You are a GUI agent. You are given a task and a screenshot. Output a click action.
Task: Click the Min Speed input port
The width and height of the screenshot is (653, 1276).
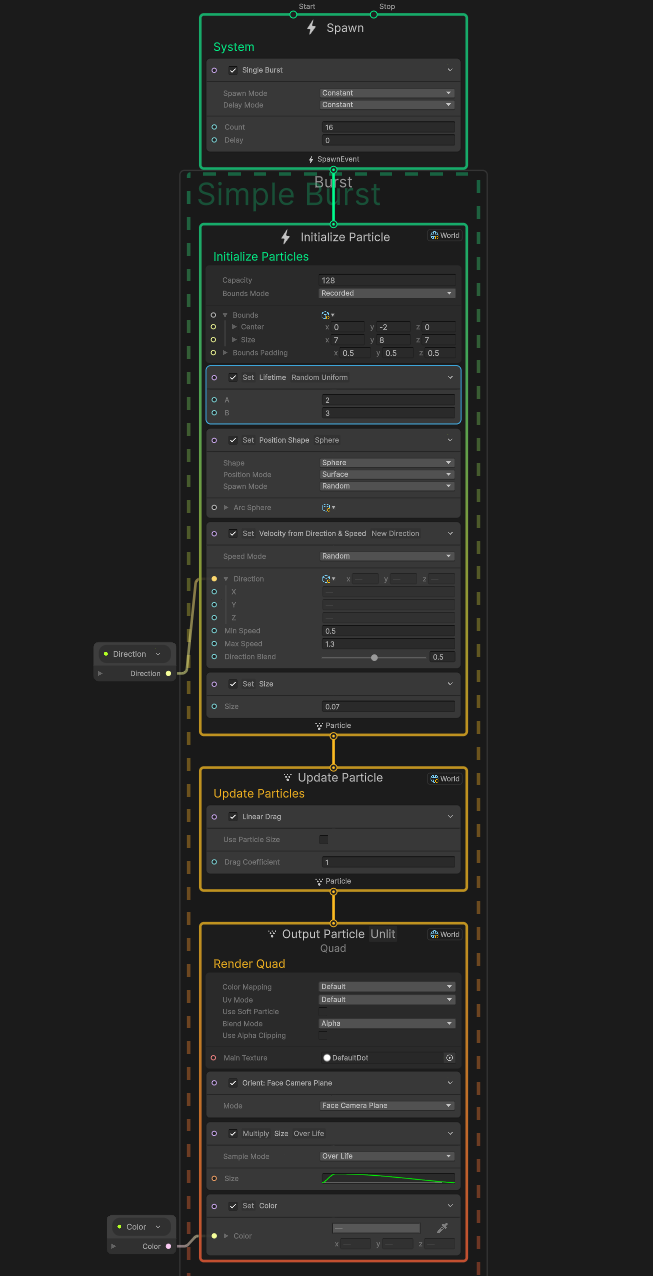click(x=214, y=631)
